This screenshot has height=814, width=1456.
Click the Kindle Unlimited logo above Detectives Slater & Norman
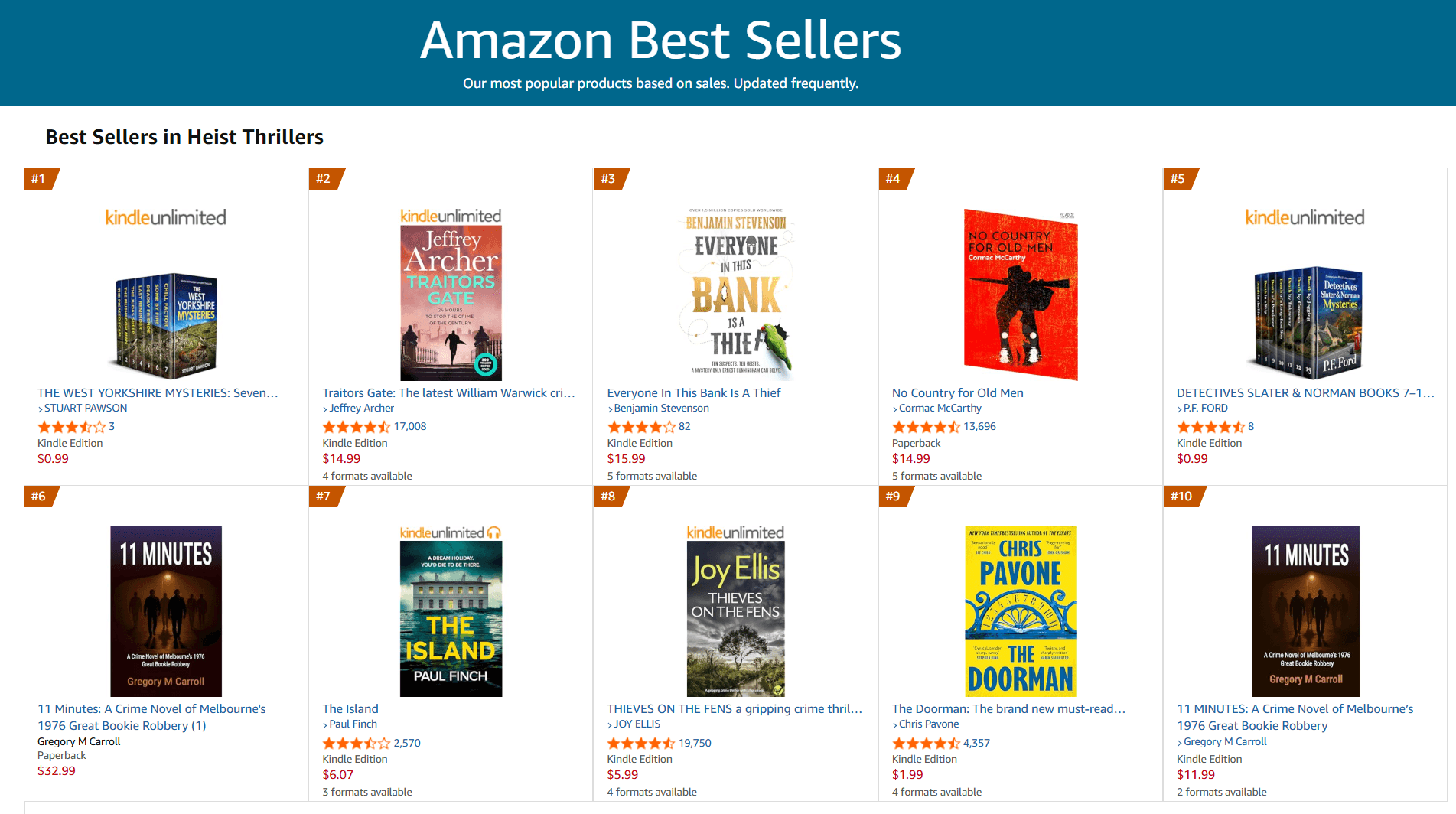(1304, 216)
